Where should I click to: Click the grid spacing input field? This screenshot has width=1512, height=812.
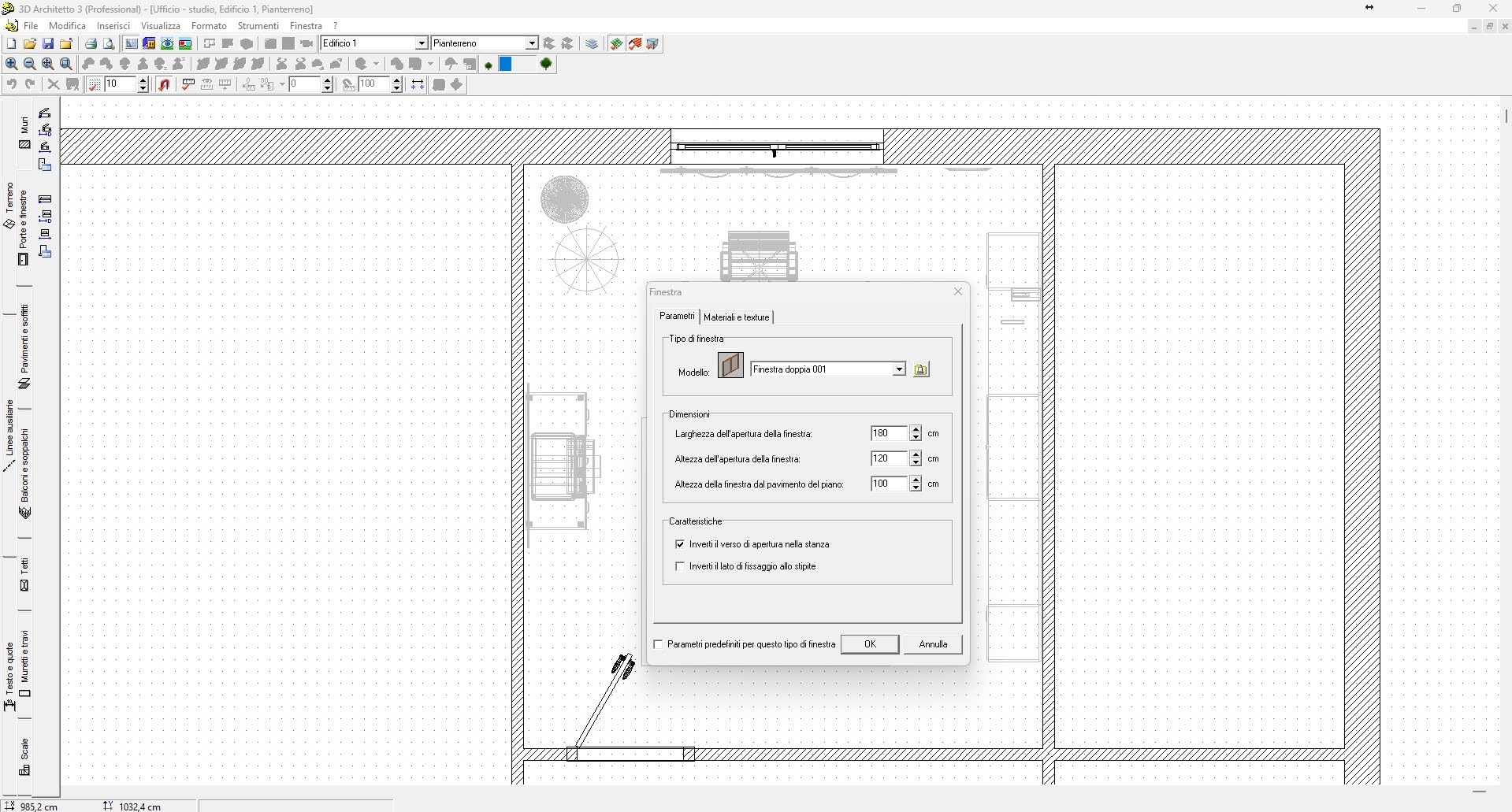[x=121, y=85]
